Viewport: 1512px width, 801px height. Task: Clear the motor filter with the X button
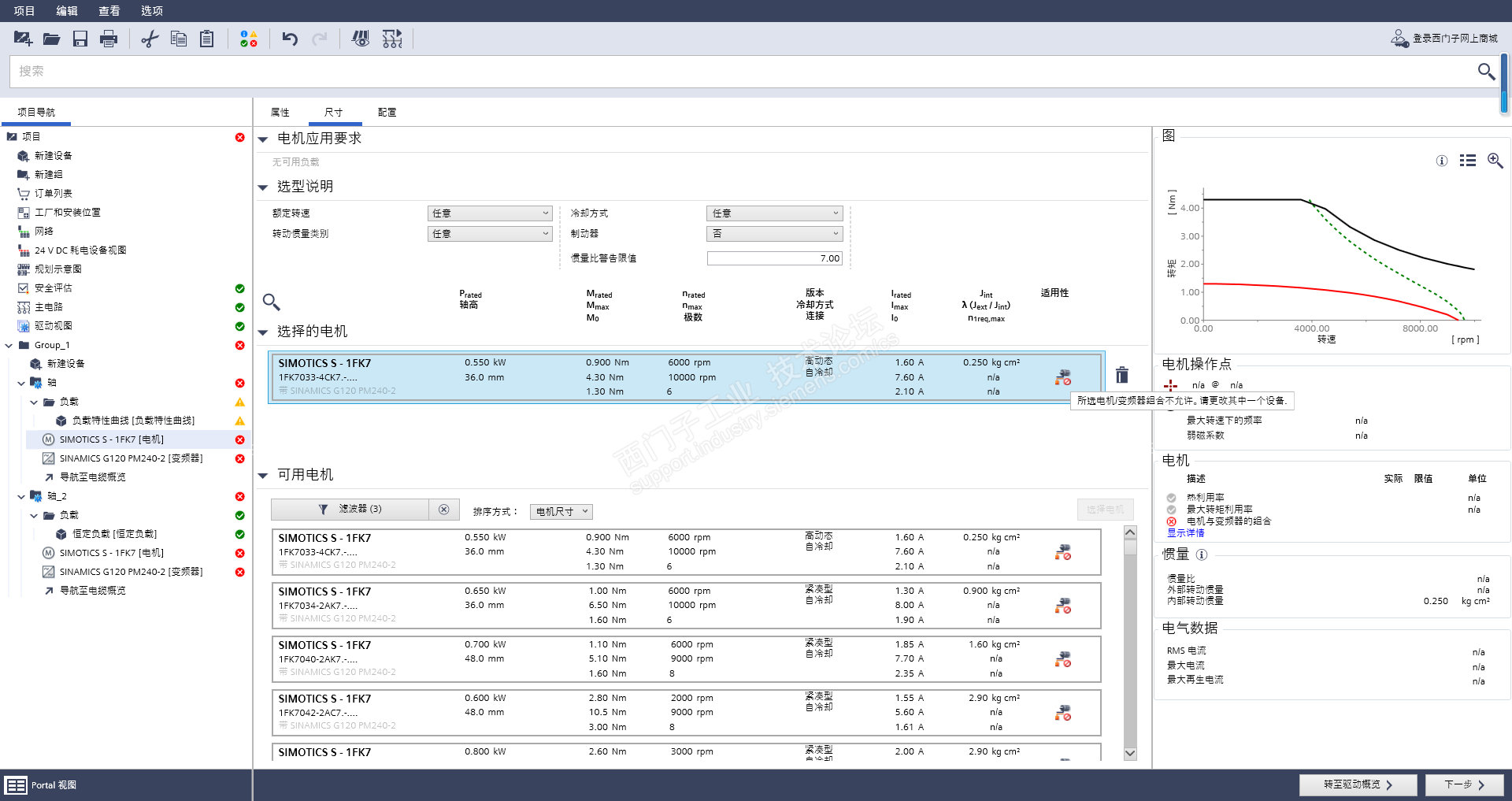(x=444, y=510)
